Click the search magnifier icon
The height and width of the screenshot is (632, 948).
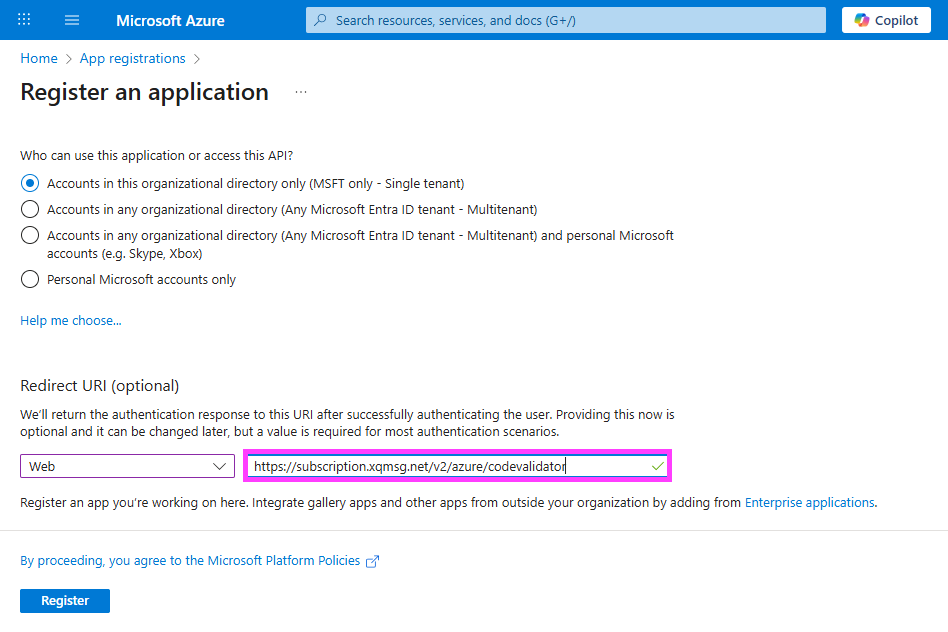(x=321, y=20)
